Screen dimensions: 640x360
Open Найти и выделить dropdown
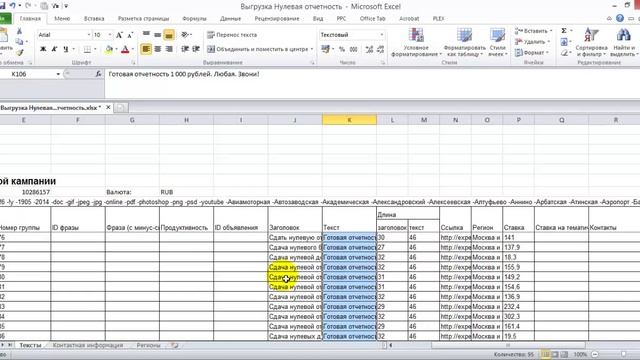pos(624,43)
